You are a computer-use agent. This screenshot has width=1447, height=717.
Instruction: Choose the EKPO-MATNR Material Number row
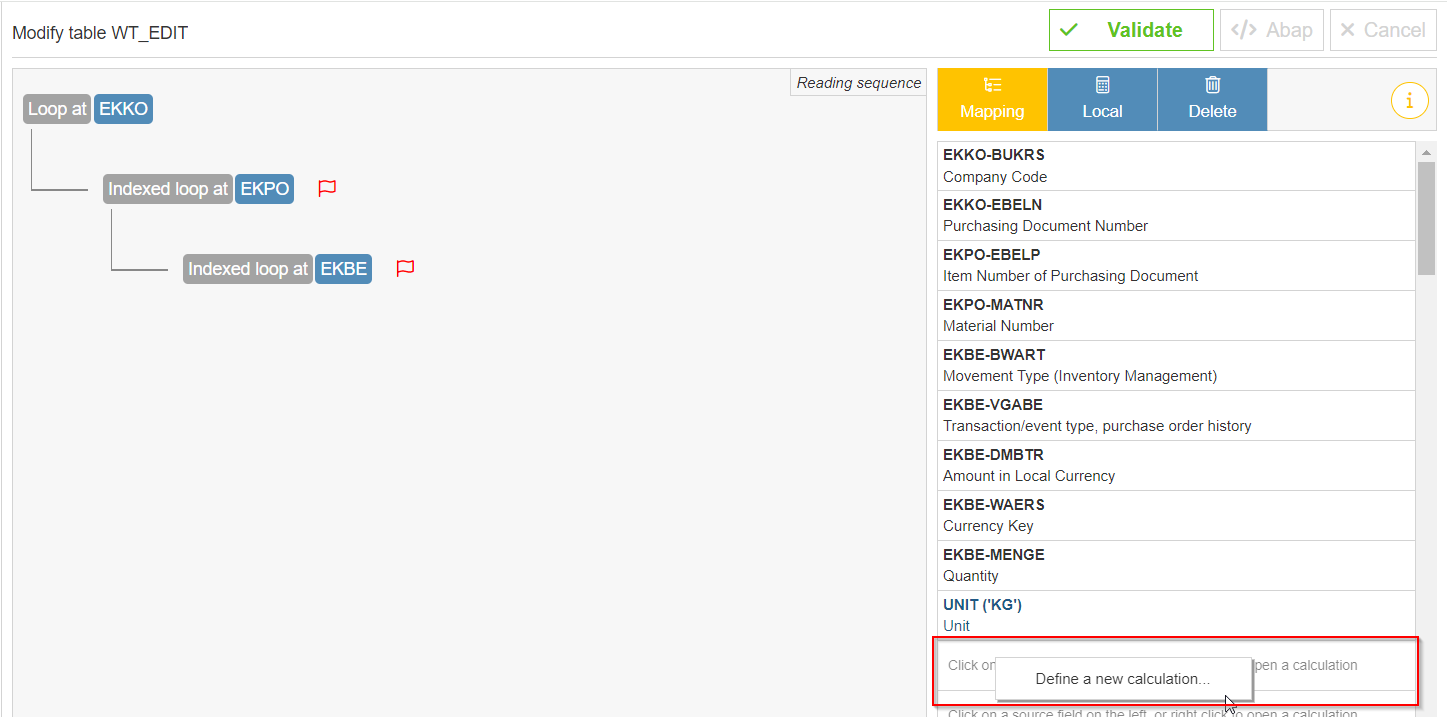point(1175,315)
